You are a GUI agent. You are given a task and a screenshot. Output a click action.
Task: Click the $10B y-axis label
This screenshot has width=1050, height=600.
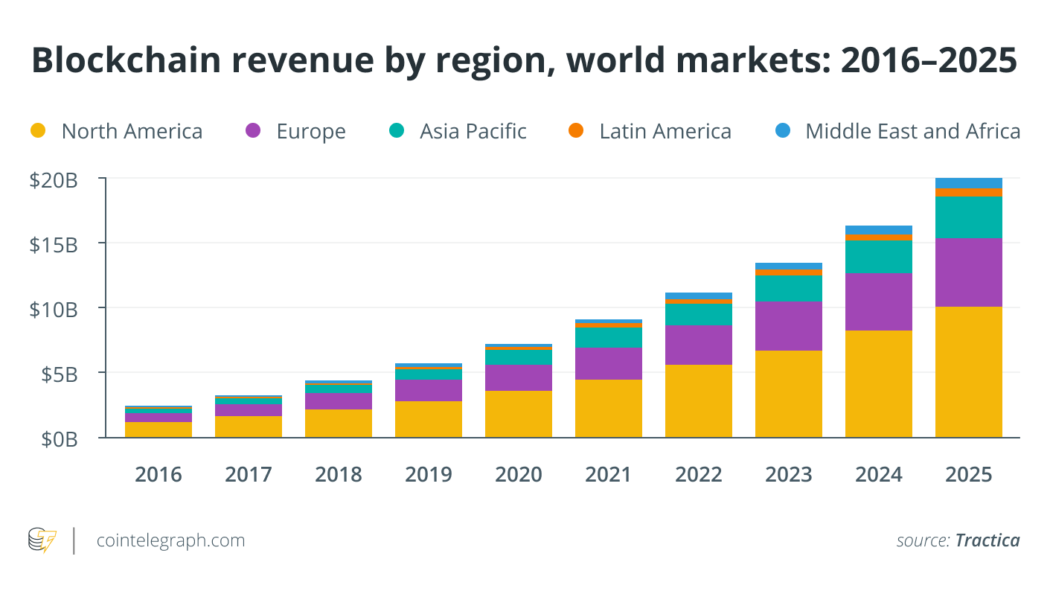pyautogui.click(x=51, y=308)
